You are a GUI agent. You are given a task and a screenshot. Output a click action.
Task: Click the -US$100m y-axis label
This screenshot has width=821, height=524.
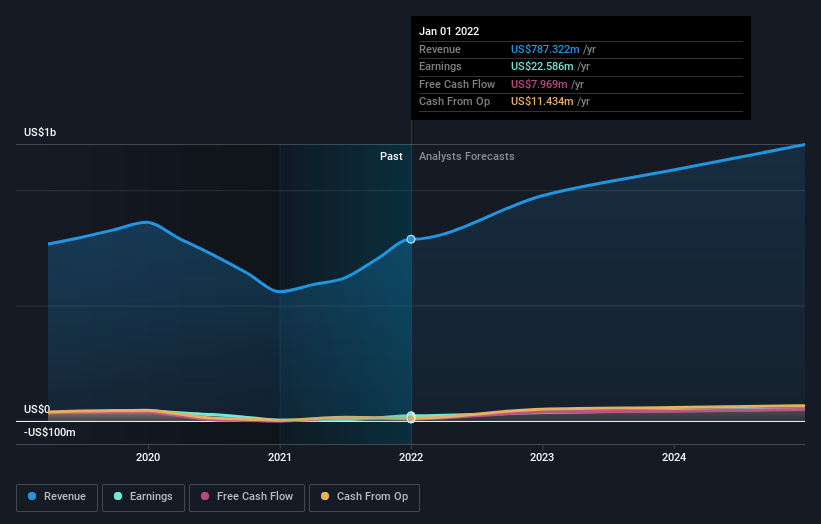pyautogui.click(x=50, y=432)
